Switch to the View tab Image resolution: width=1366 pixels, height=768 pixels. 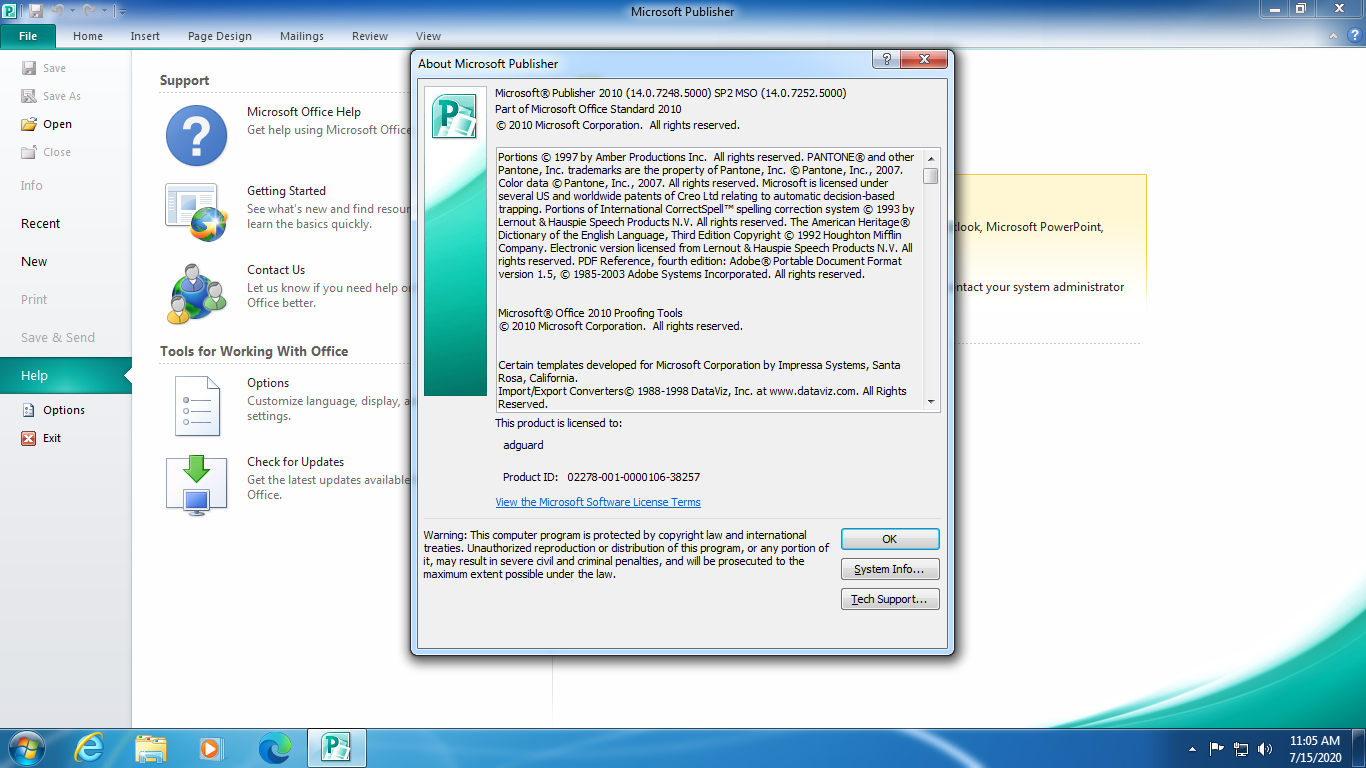(429, 36)
